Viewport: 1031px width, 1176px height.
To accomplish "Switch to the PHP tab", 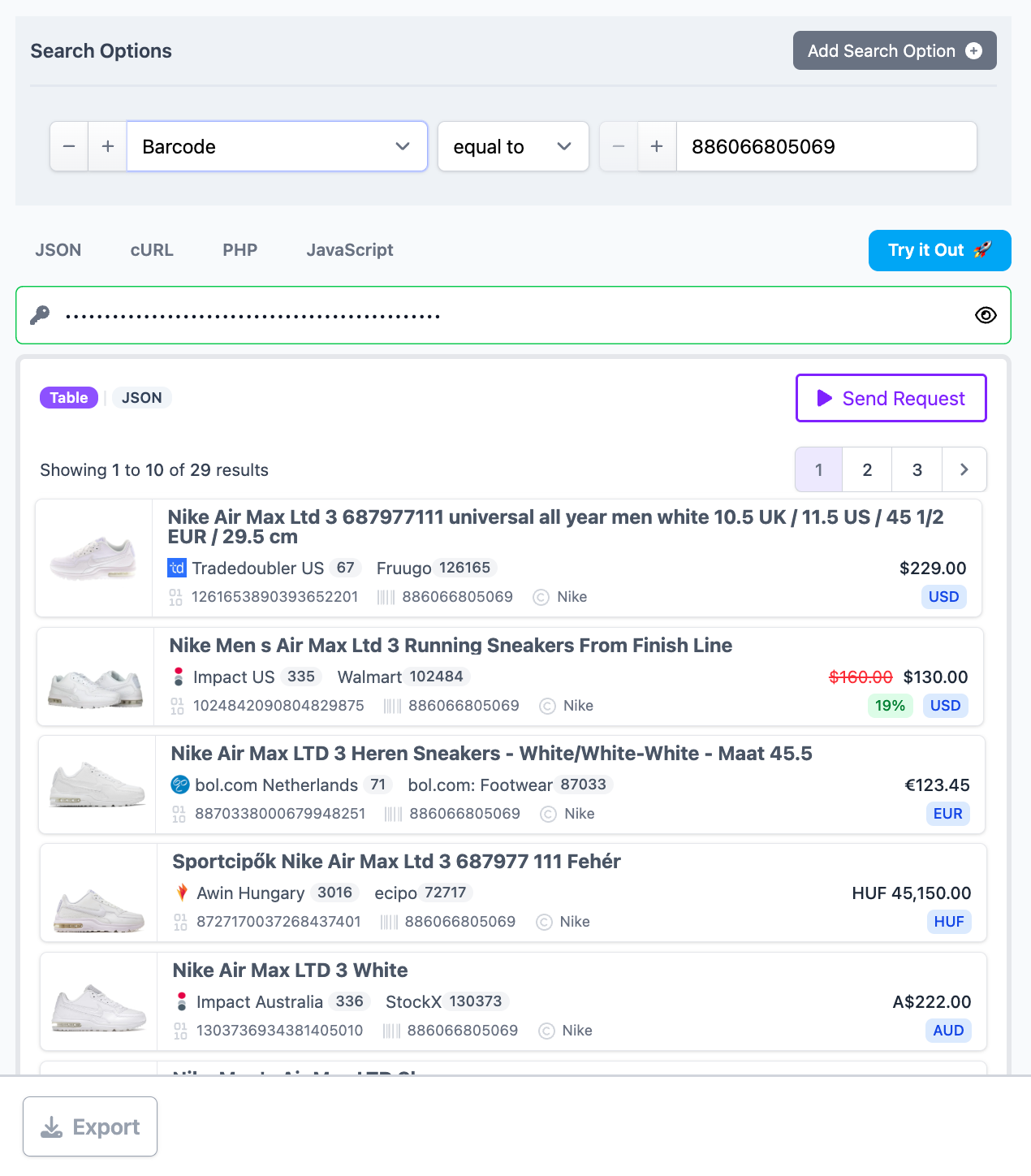I will (x=240, y=250).
